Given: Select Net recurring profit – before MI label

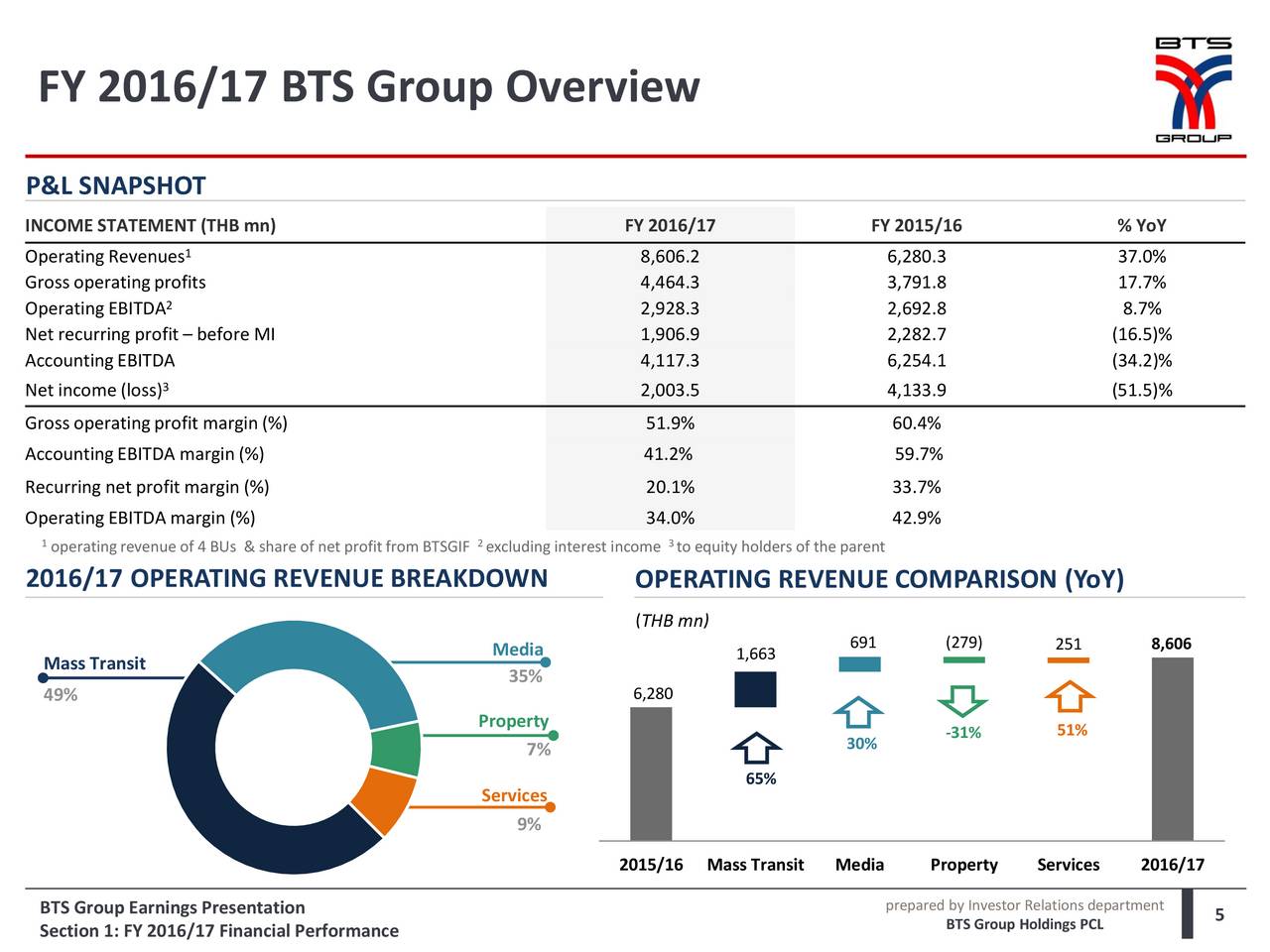Looking at the screenshot, I should 150,334.
